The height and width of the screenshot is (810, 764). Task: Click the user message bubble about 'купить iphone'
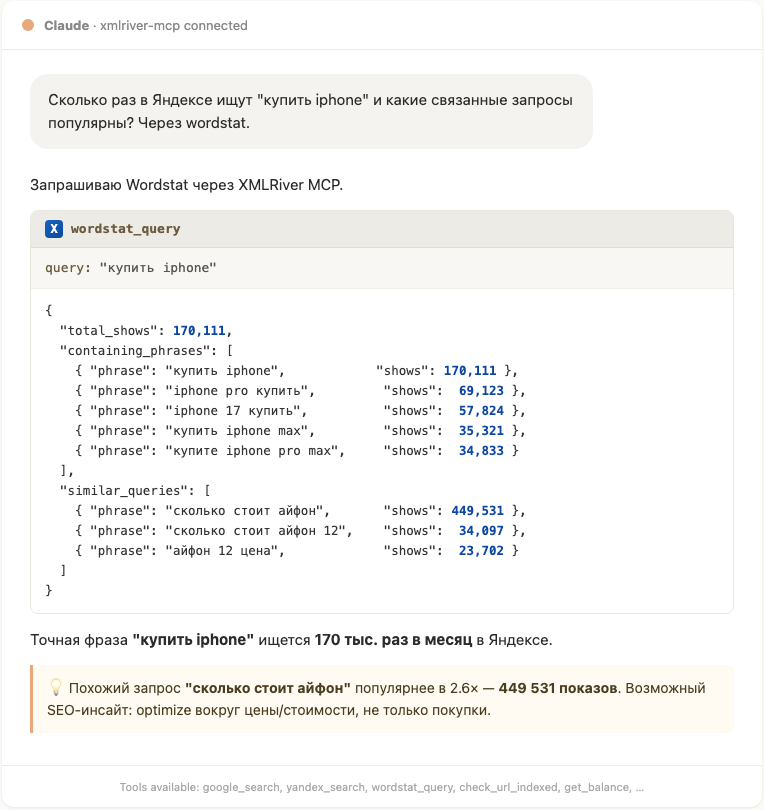[x=311, y=112]
